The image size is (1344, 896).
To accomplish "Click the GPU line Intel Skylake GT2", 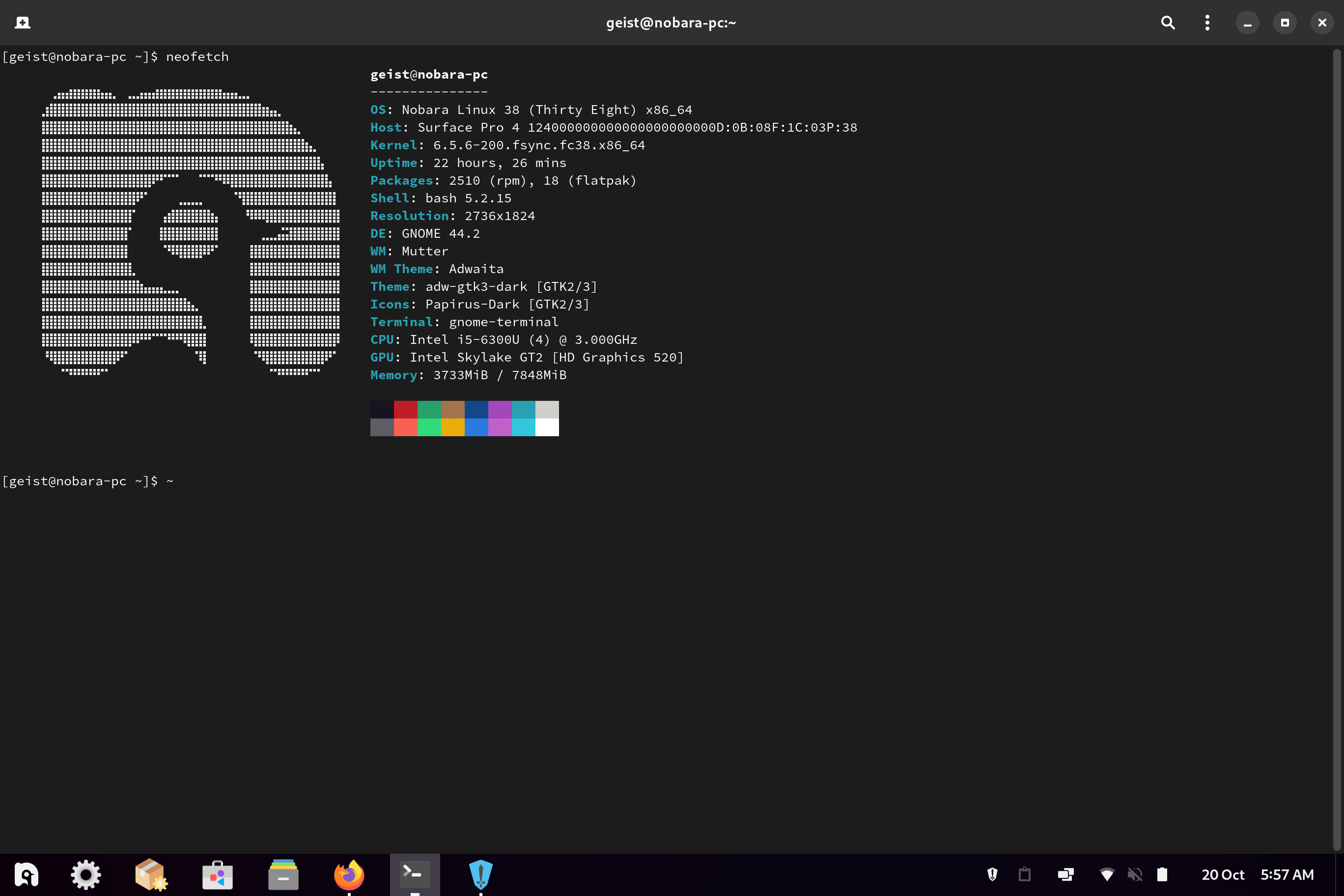I will [528, 358].
